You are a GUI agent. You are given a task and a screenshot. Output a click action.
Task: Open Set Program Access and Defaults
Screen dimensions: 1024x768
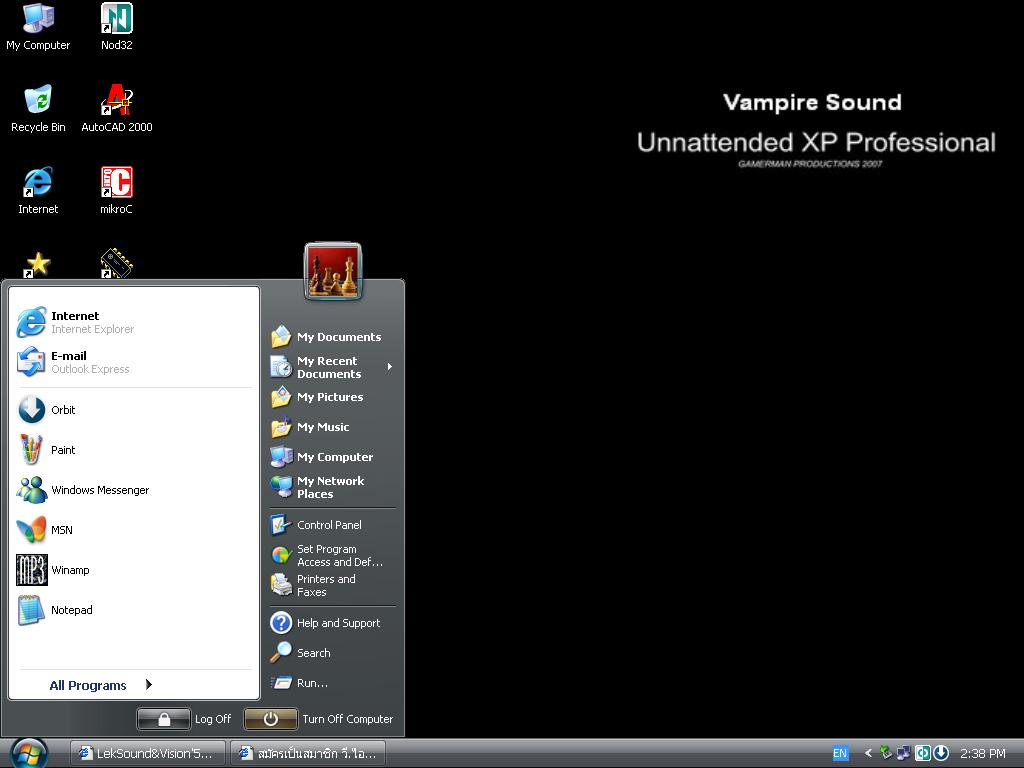pos(332,555)
